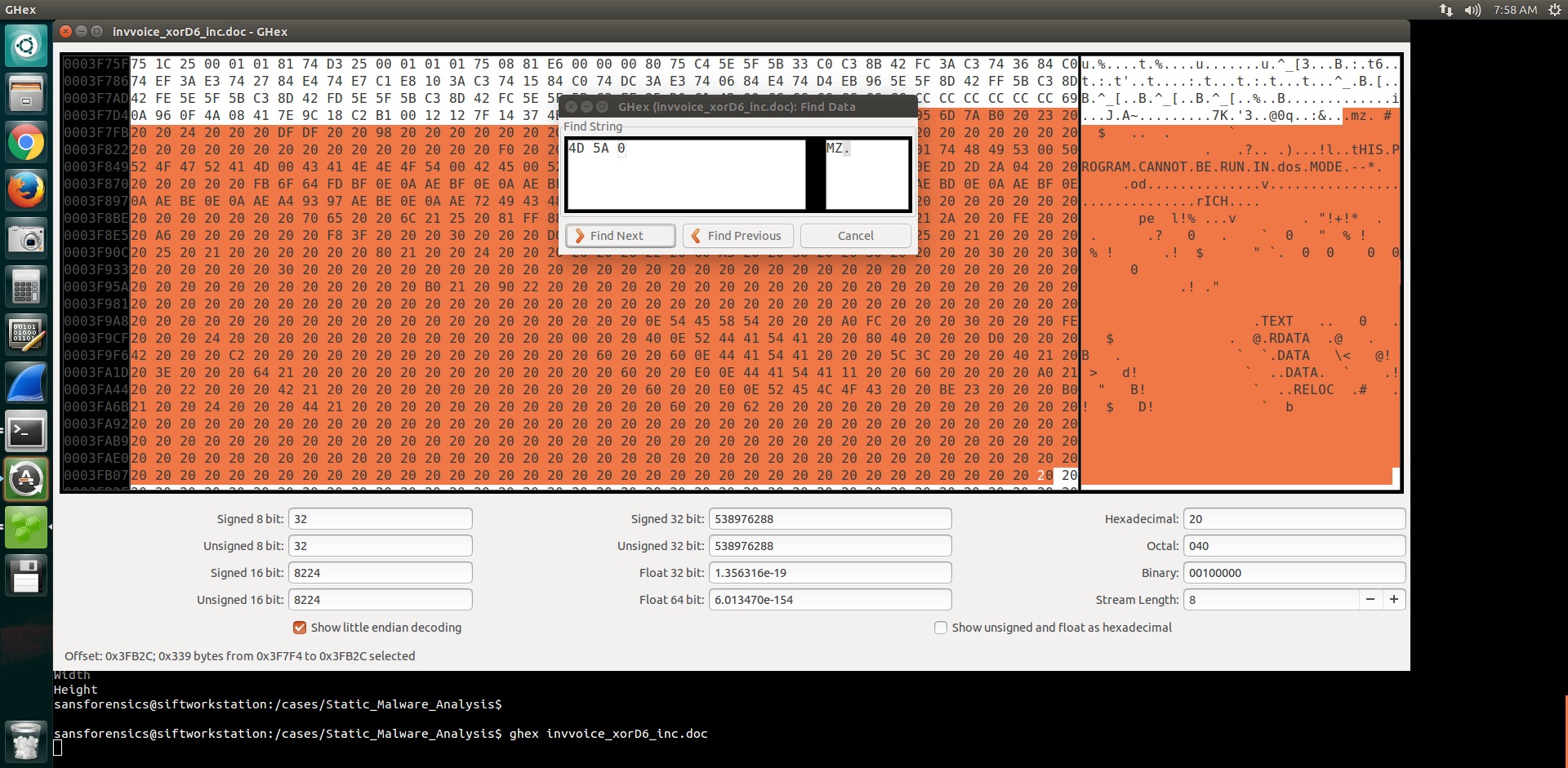Open the Files file manager
The width and height of the screenshot is (1568, 768).
point(26,93)
